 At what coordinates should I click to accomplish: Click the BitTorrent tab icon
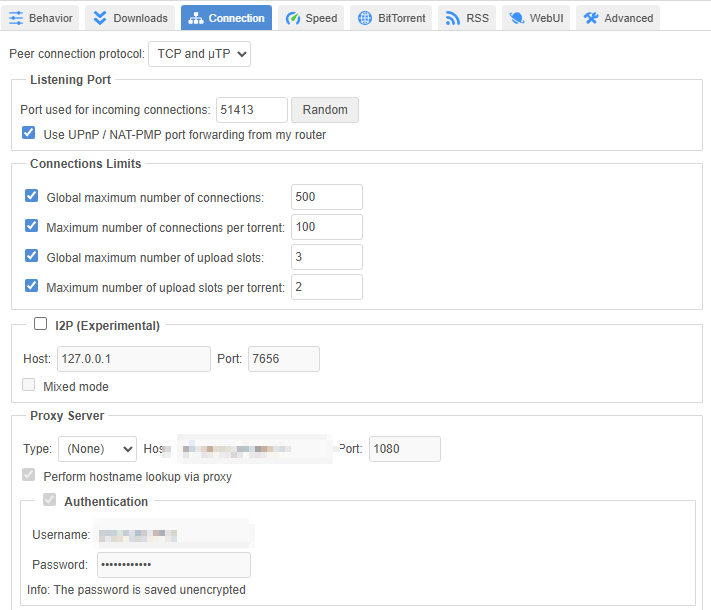tap(365, 18)
